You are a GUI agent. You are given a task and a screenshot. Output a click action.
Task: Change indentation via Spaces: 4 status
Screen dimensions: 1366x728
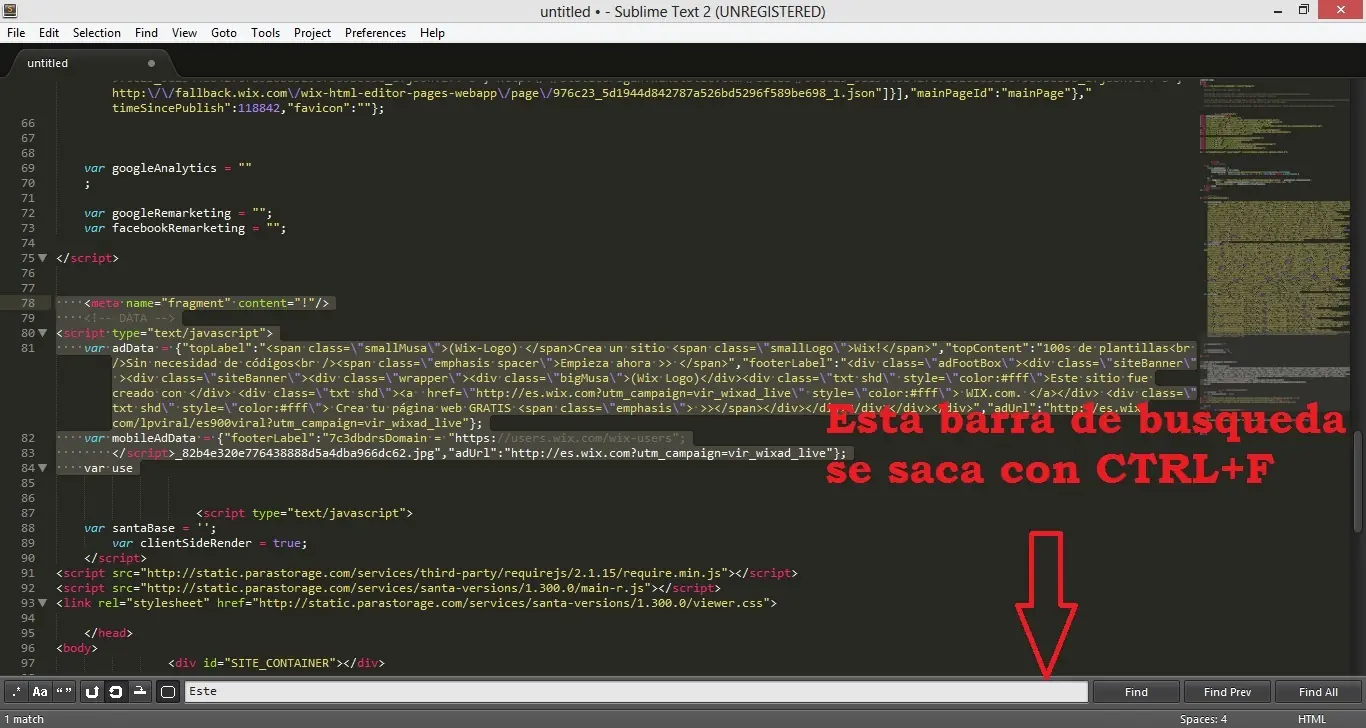pos(1203,719)
